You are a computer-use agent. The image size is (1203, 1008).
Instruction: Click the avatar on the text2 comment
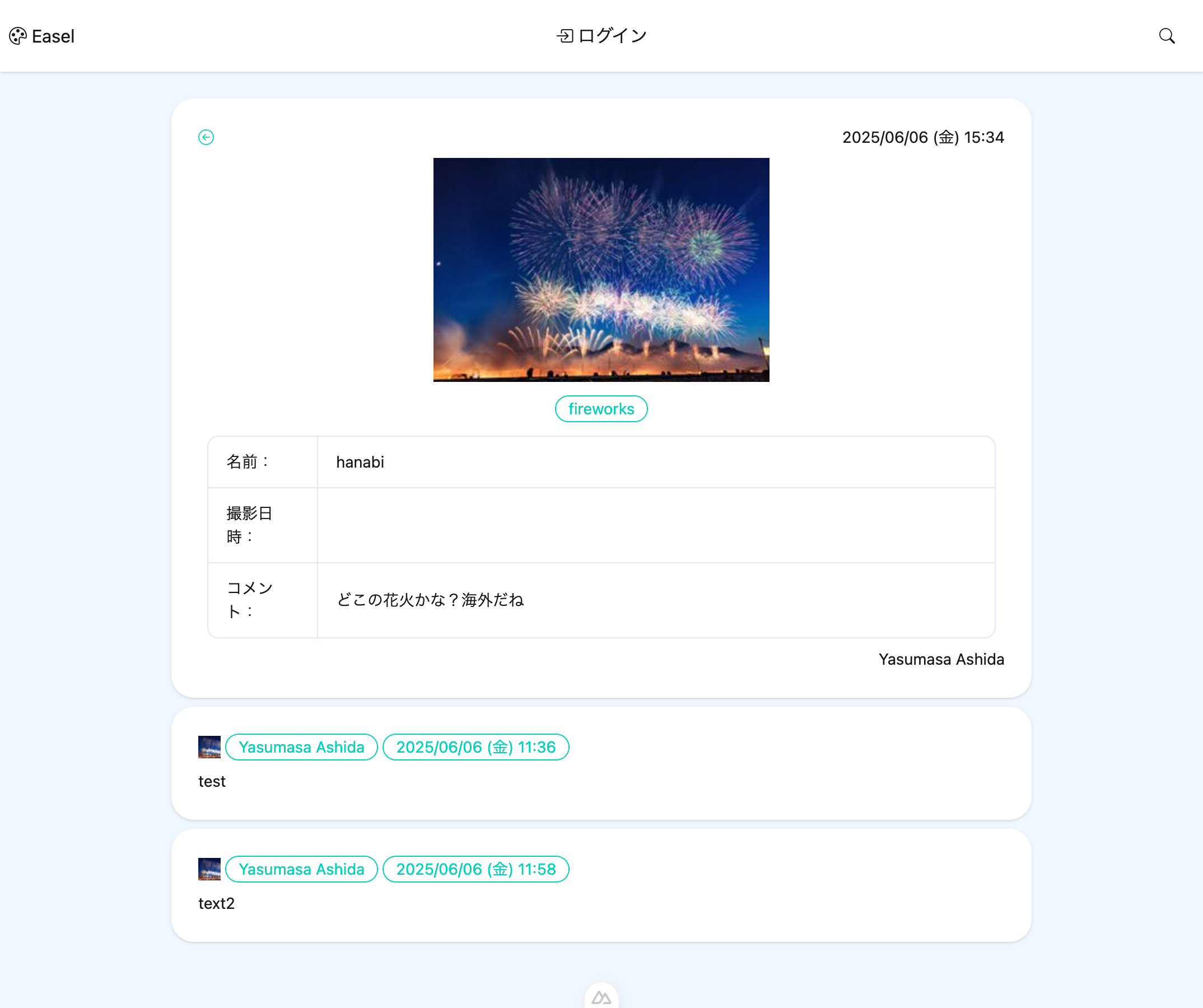(209, 869)
